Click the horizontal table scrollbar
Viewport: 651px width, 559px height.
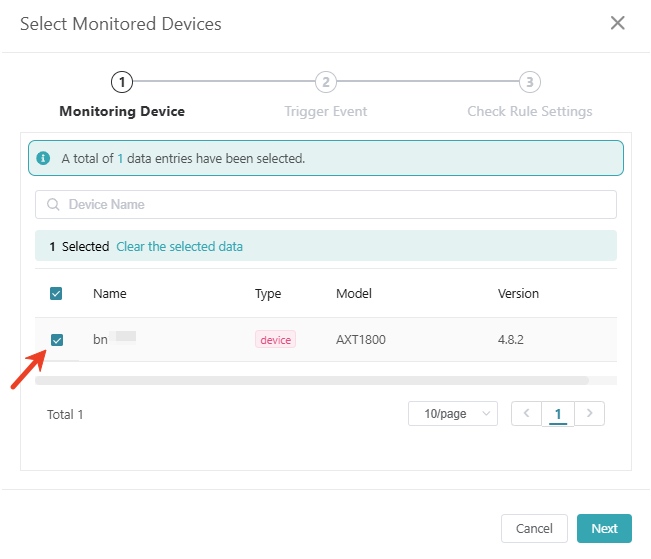coord(312,381)
